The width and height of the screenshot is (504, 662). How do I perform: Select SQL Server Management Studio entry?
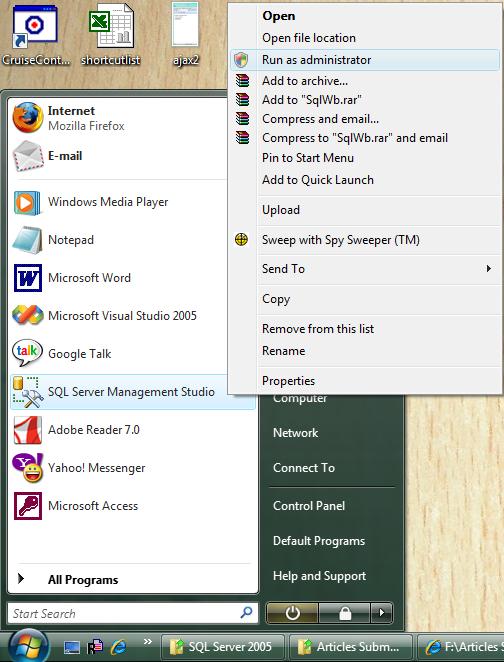pos(133,392)
